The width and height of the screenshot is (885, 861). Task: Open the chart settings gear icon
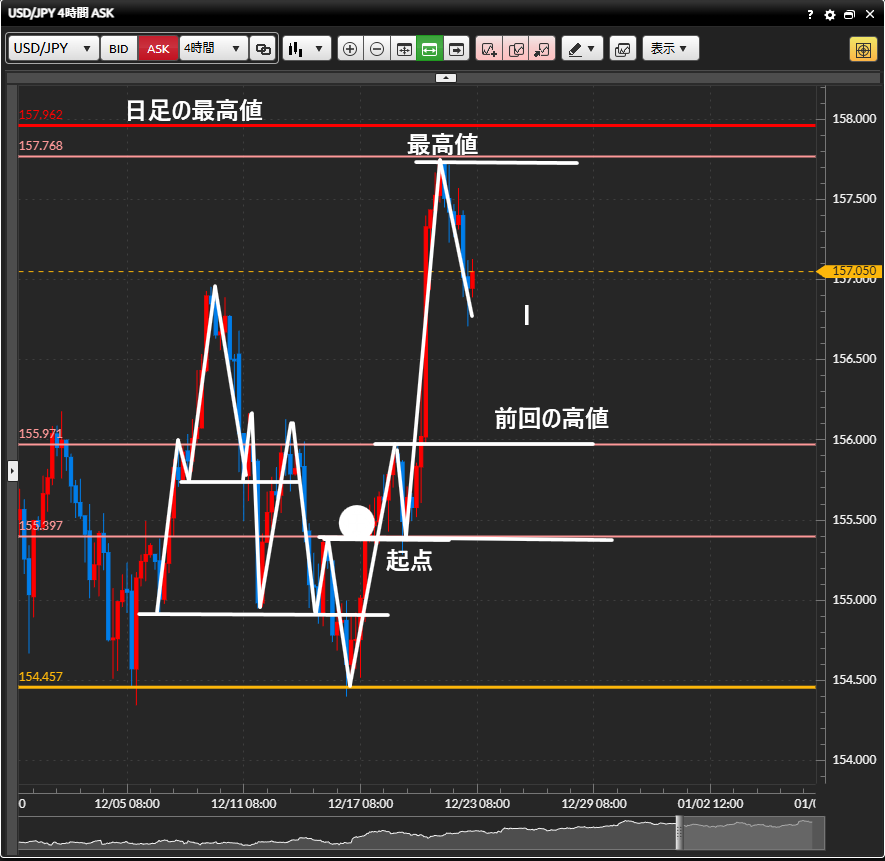(829, 15)
